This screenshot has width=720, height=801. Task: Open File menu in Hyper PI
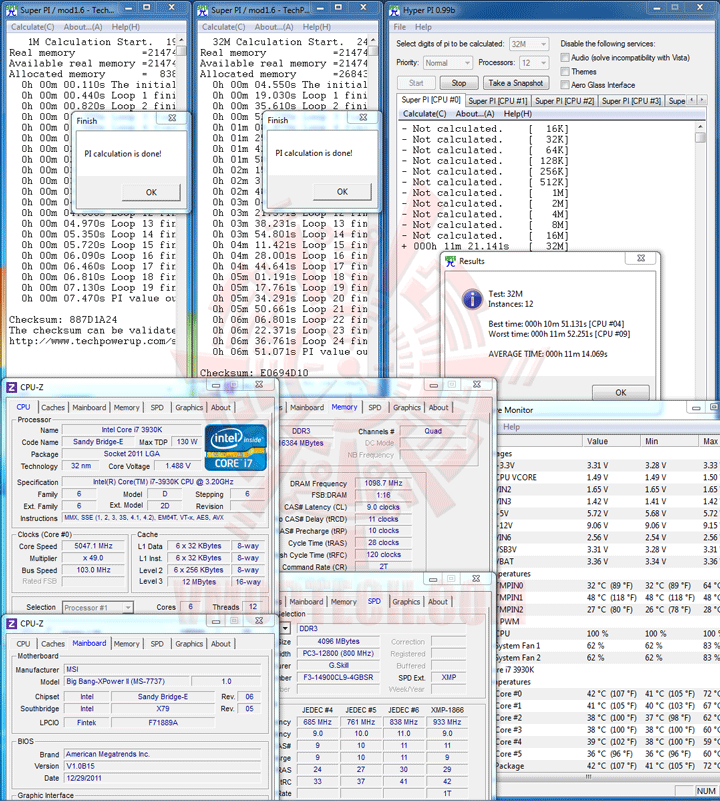pos(400,27)
